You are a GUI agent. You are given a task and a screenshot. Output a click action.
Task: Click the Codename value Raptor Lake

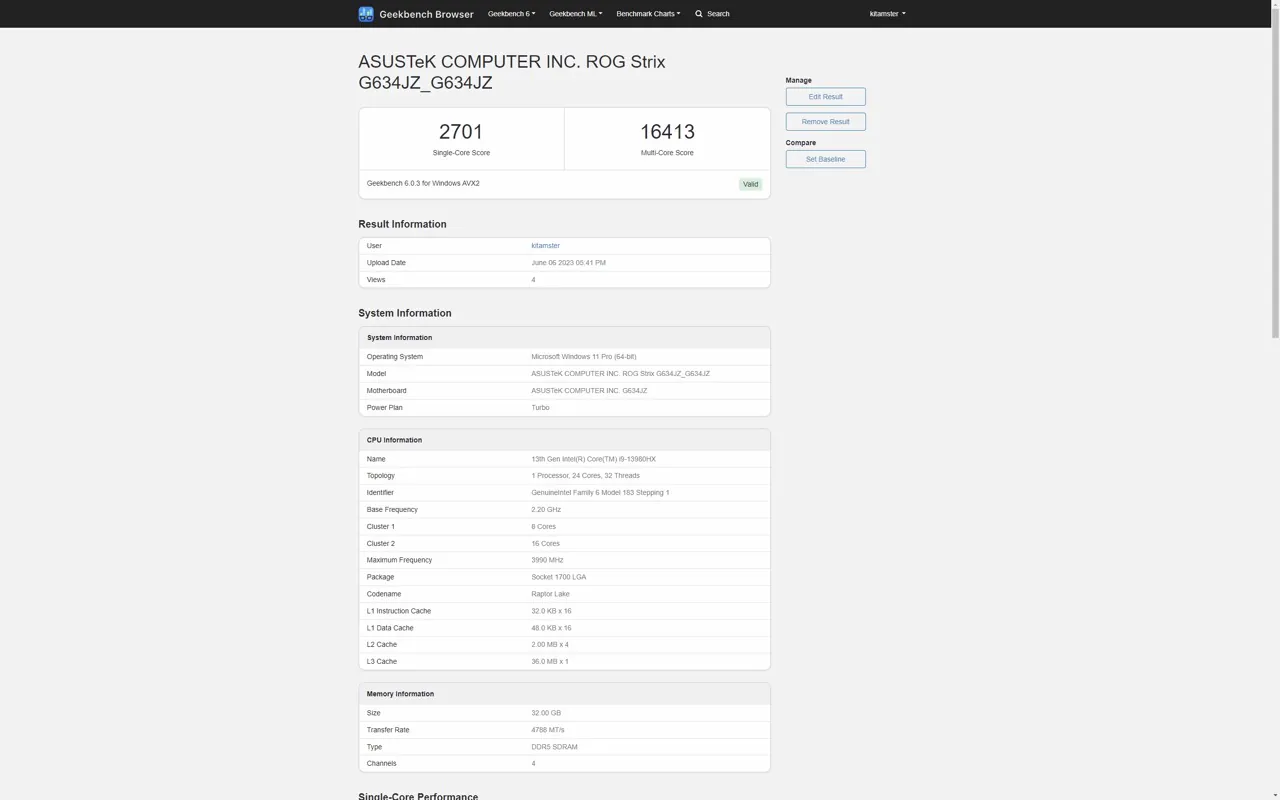[550, 594]
